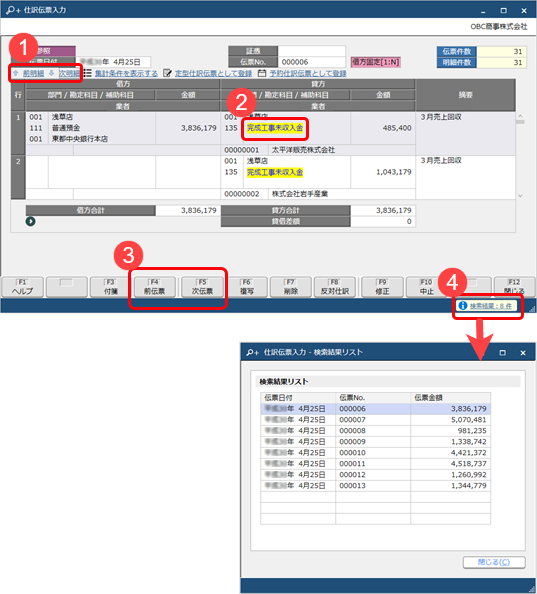Open the 検索結果：8件 link
The image size is (537, 594).
(491, 306)
